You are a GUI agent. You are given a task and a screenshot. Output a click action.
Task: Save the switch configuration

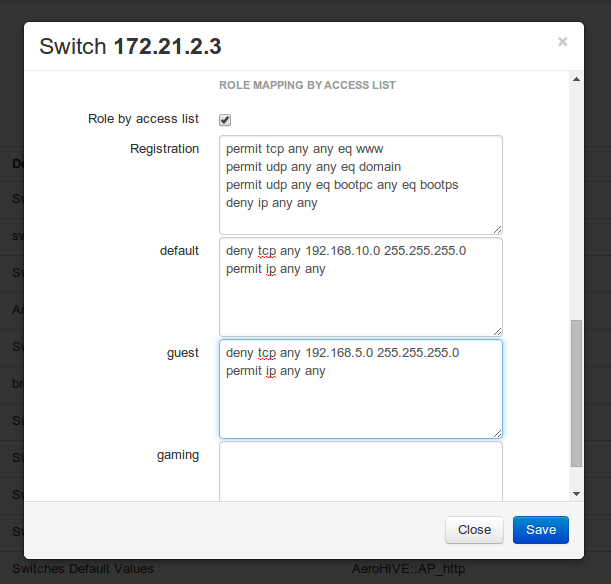click(540, 530)
